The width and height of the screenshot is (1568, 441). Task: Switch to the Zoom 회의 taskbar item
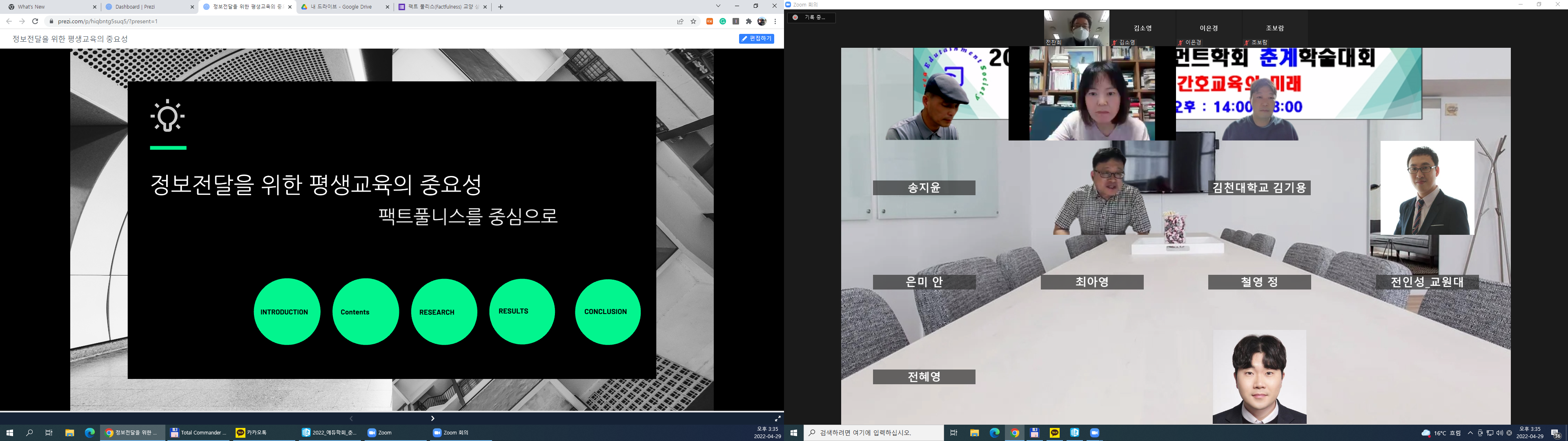tap(461, 433)
